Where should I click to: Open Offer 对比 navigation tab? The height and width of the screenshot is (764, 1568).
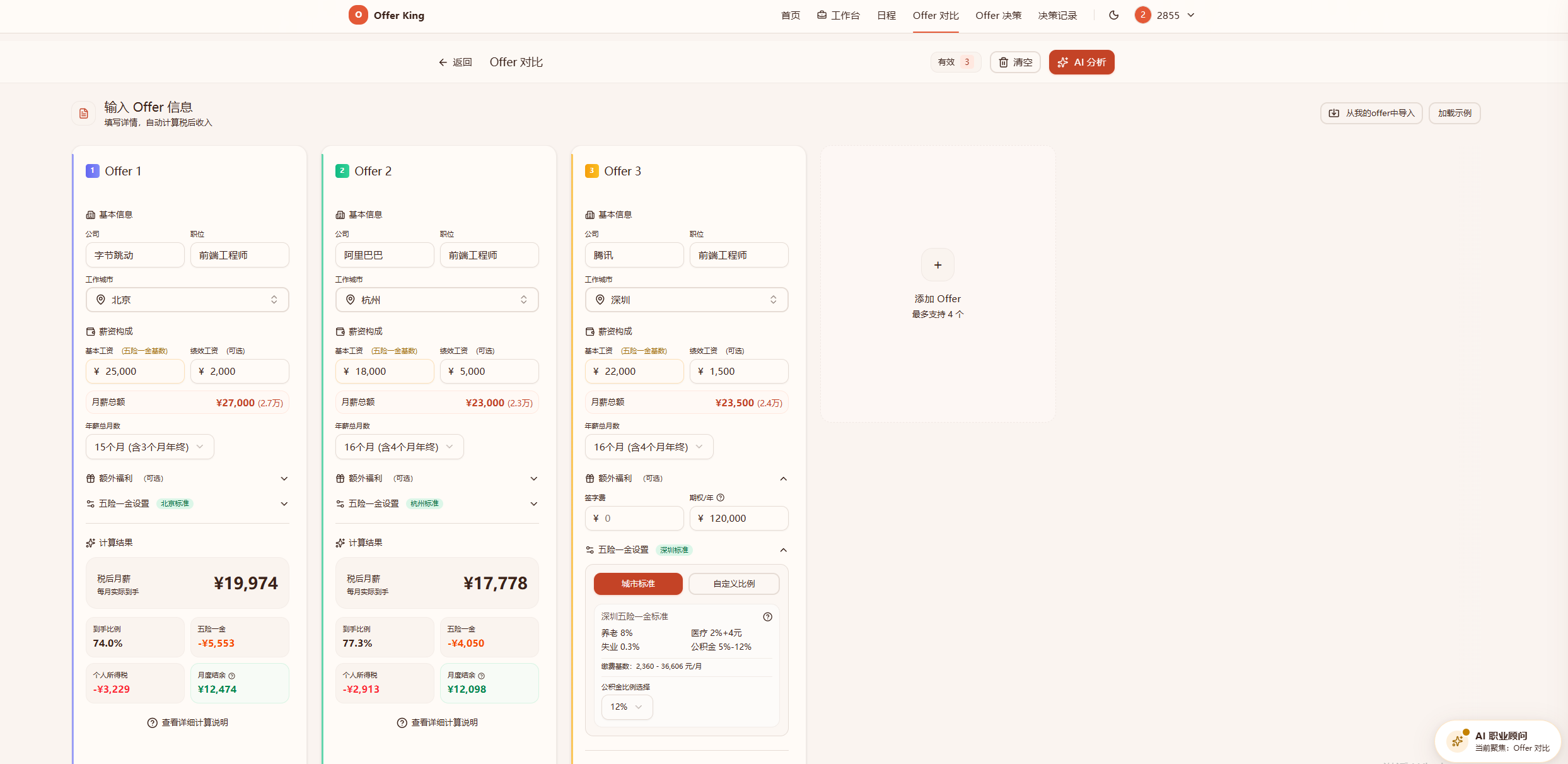coord(936,15)
